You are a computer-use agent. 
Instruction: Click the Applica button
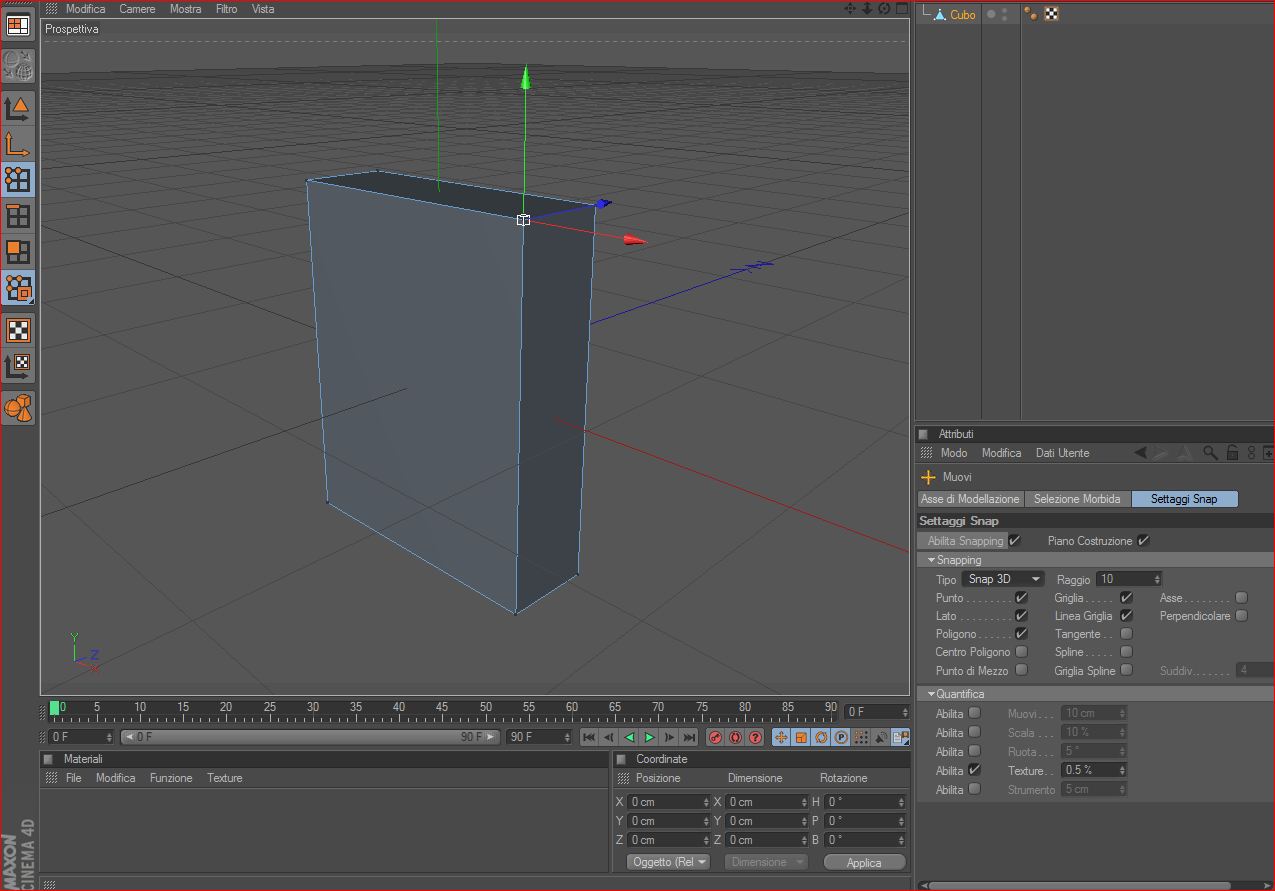coord(864,862)
